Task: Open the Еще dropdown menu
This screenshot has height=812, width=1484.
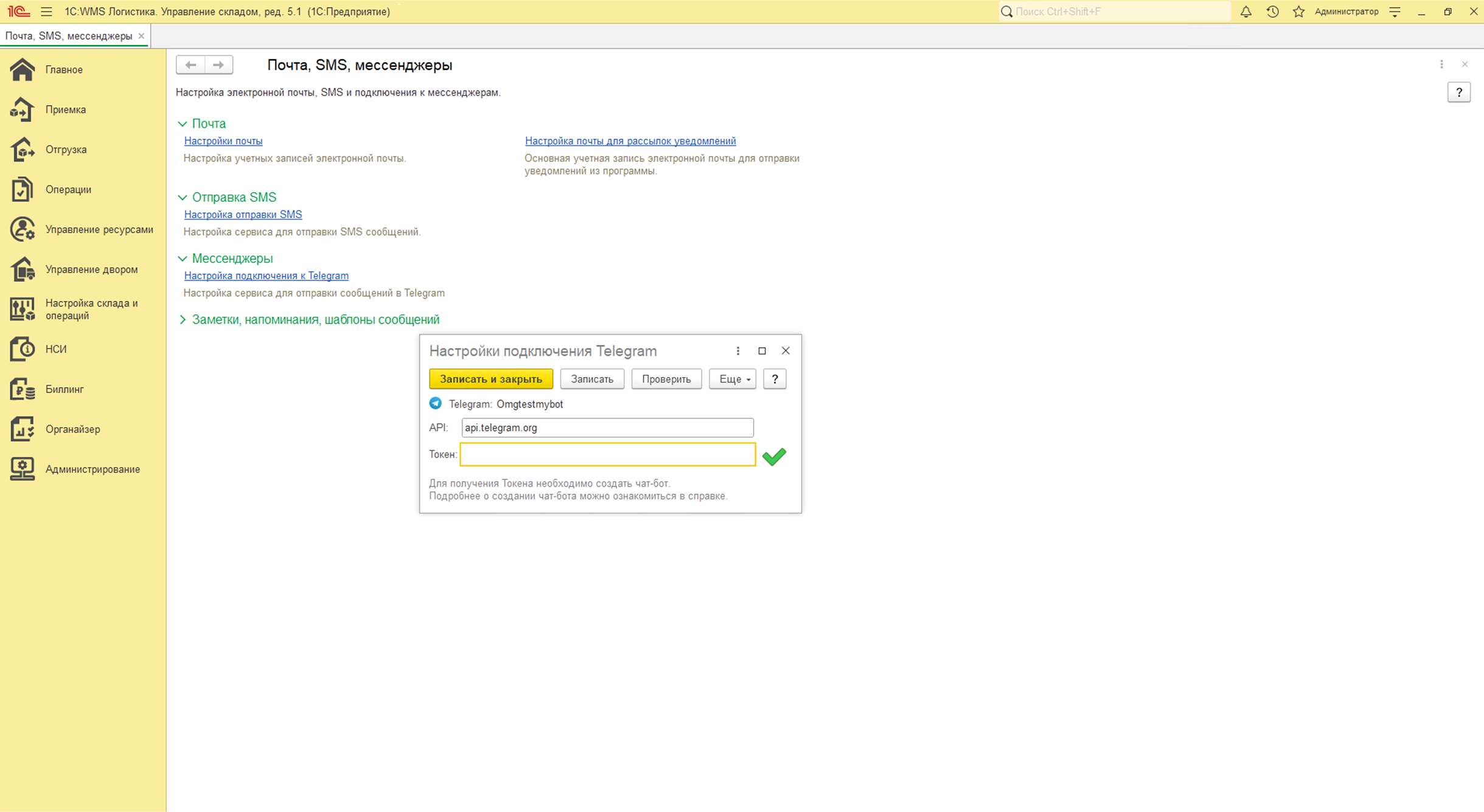Action: pos(732,379)
